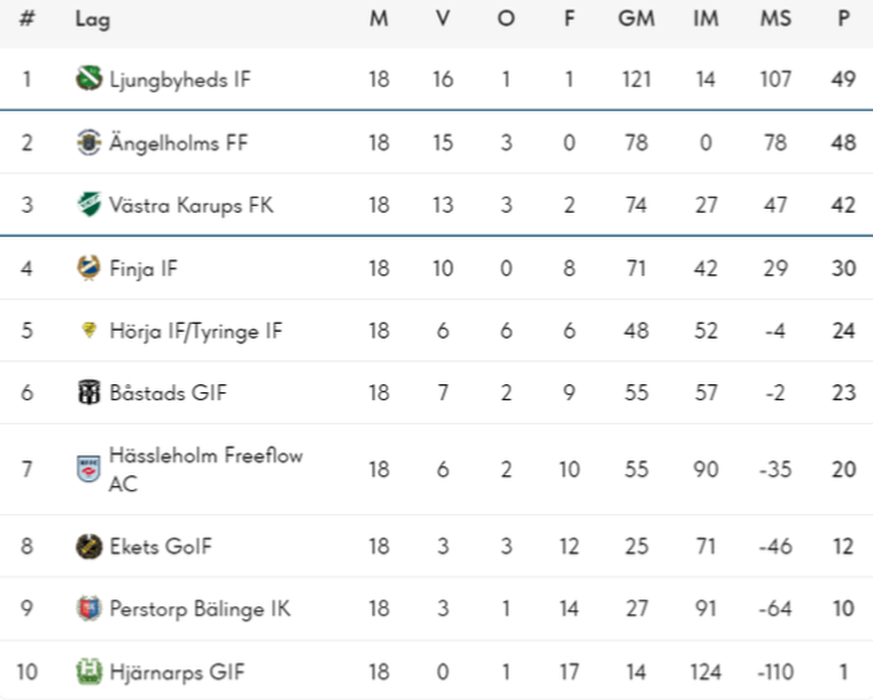The width and height of the screenshot is (873, 700).
Task: Click the Ljungbyheds IF club crest
Action: [x=89, y=79]
